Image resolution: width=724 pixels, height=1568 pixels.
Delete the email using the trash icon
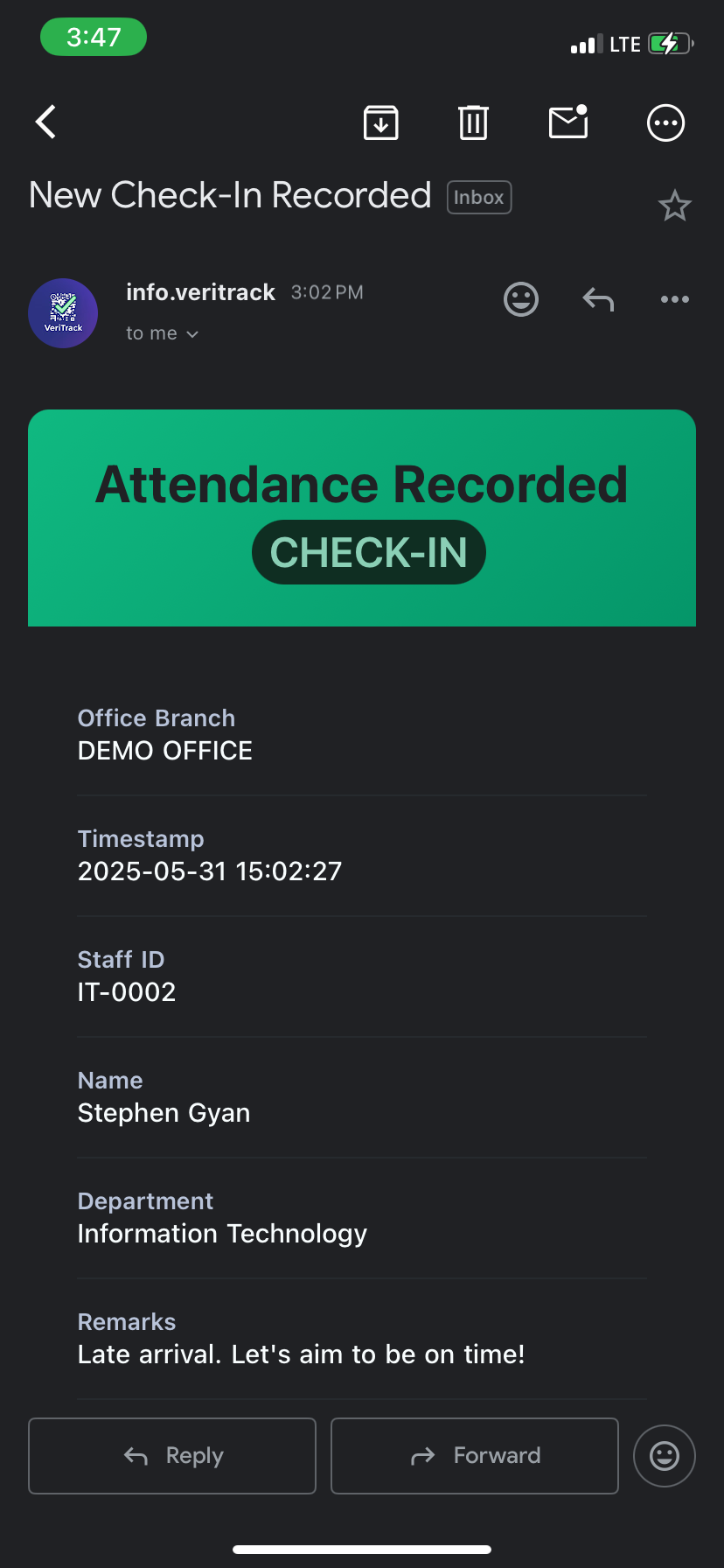tap(473, 122)
